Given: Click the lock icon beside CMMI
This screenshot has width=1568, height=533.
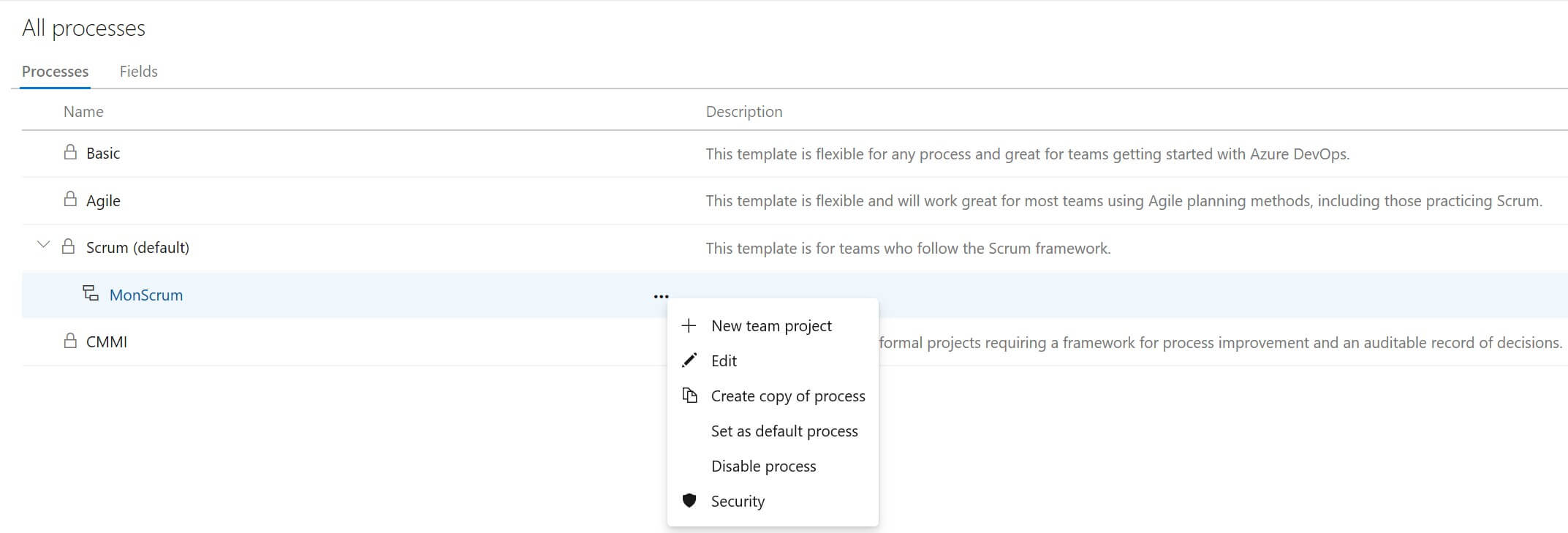Looking at the screenshot, I should [70, 341].
